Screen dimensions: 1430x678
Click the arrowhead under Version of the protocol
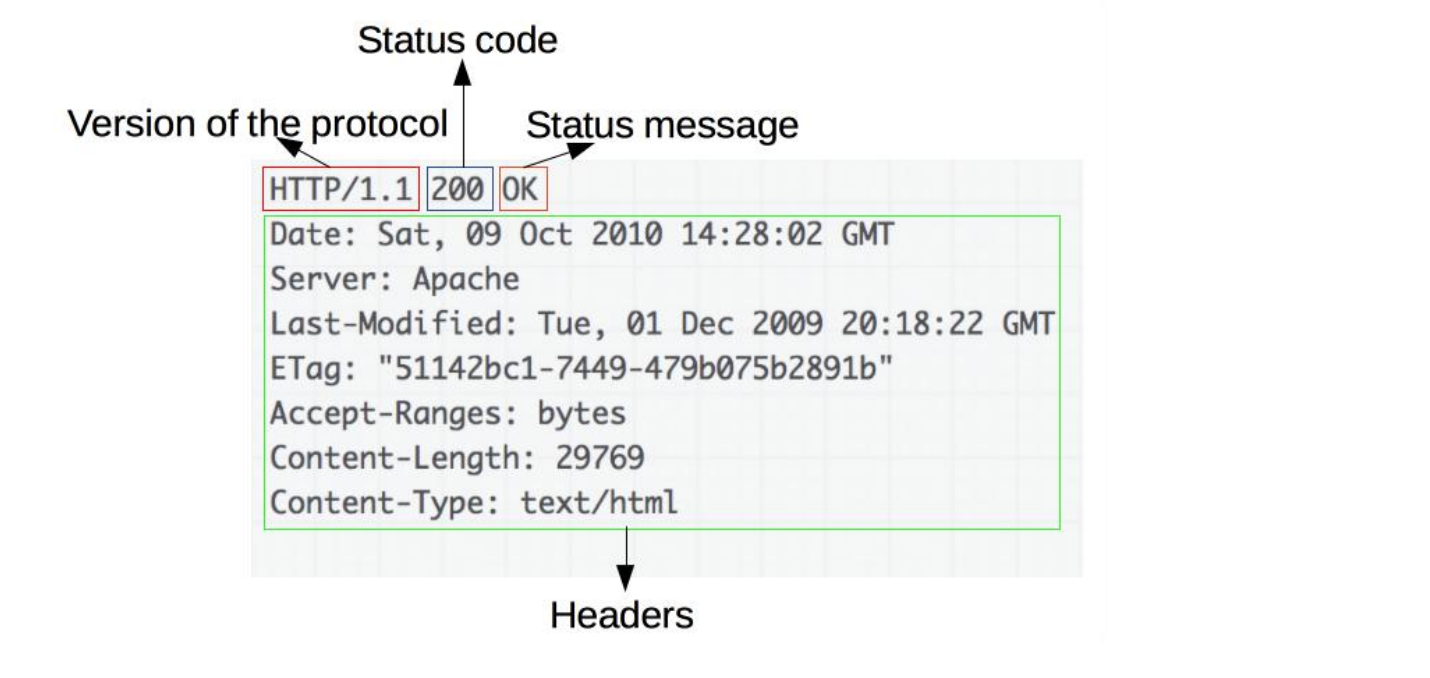tap(291, 147)
